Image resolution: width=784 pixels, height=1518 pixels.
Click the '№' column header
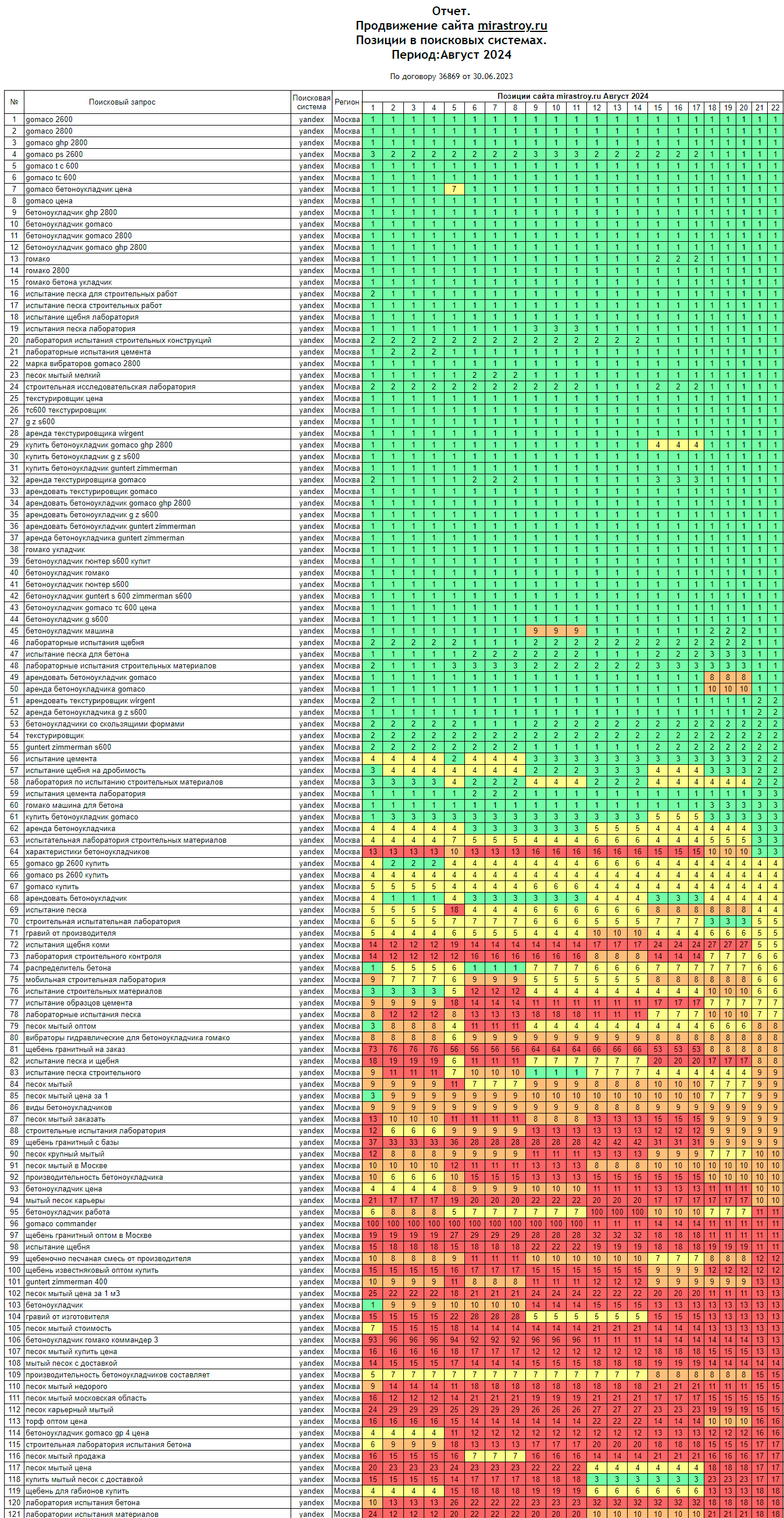14,102
